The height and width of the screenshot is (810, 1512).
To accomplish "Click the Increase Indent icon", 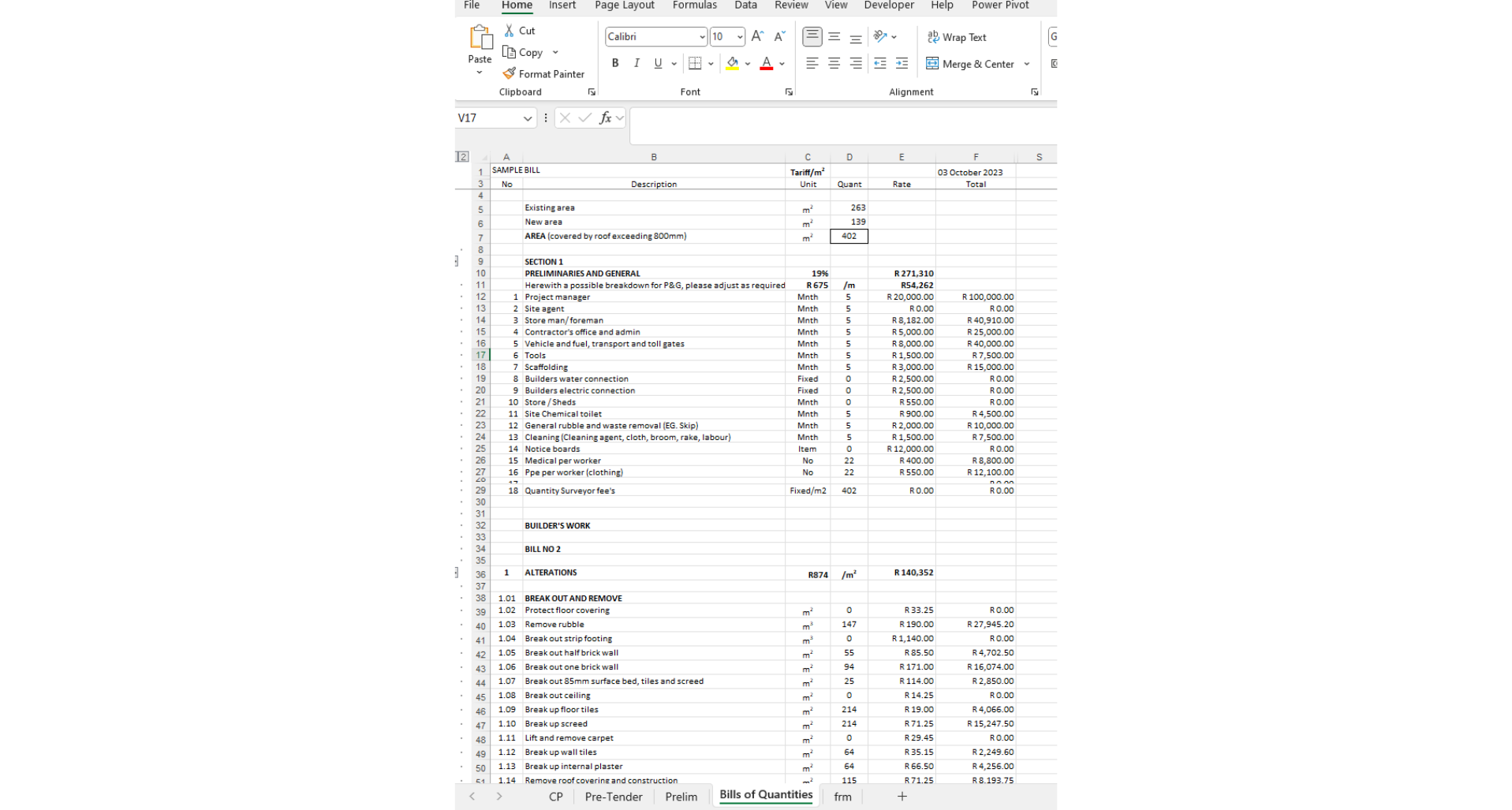I will coord(902,63).
